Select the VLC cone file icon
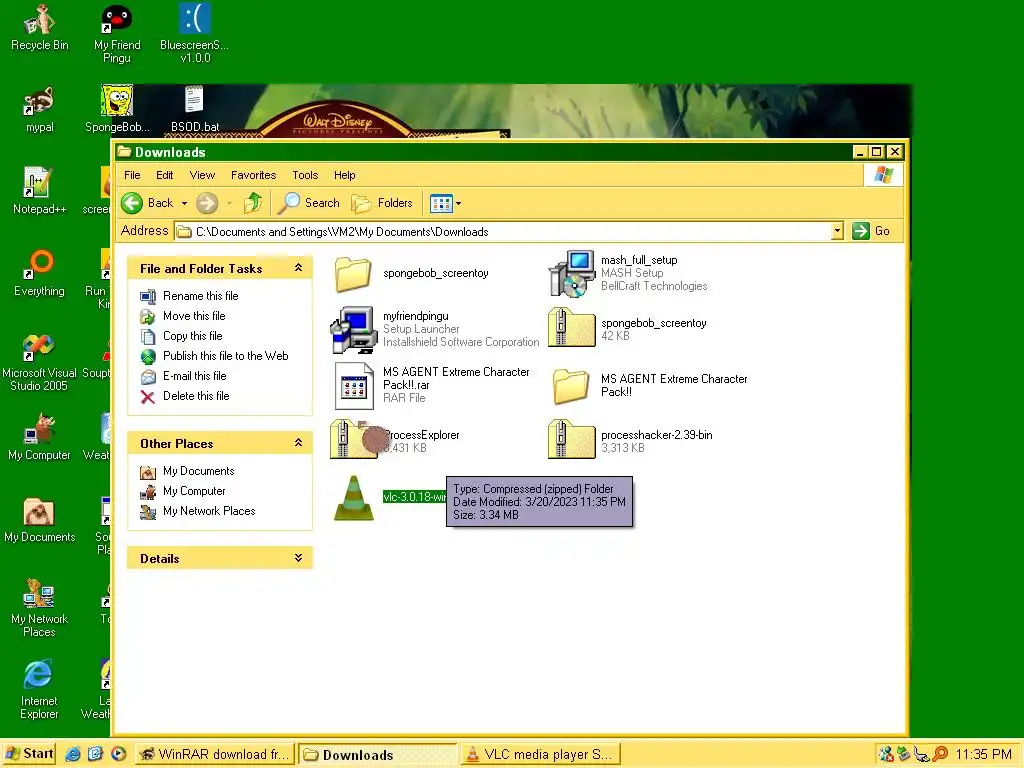This screenshot has height=768, width=1024. coord(353,498)
